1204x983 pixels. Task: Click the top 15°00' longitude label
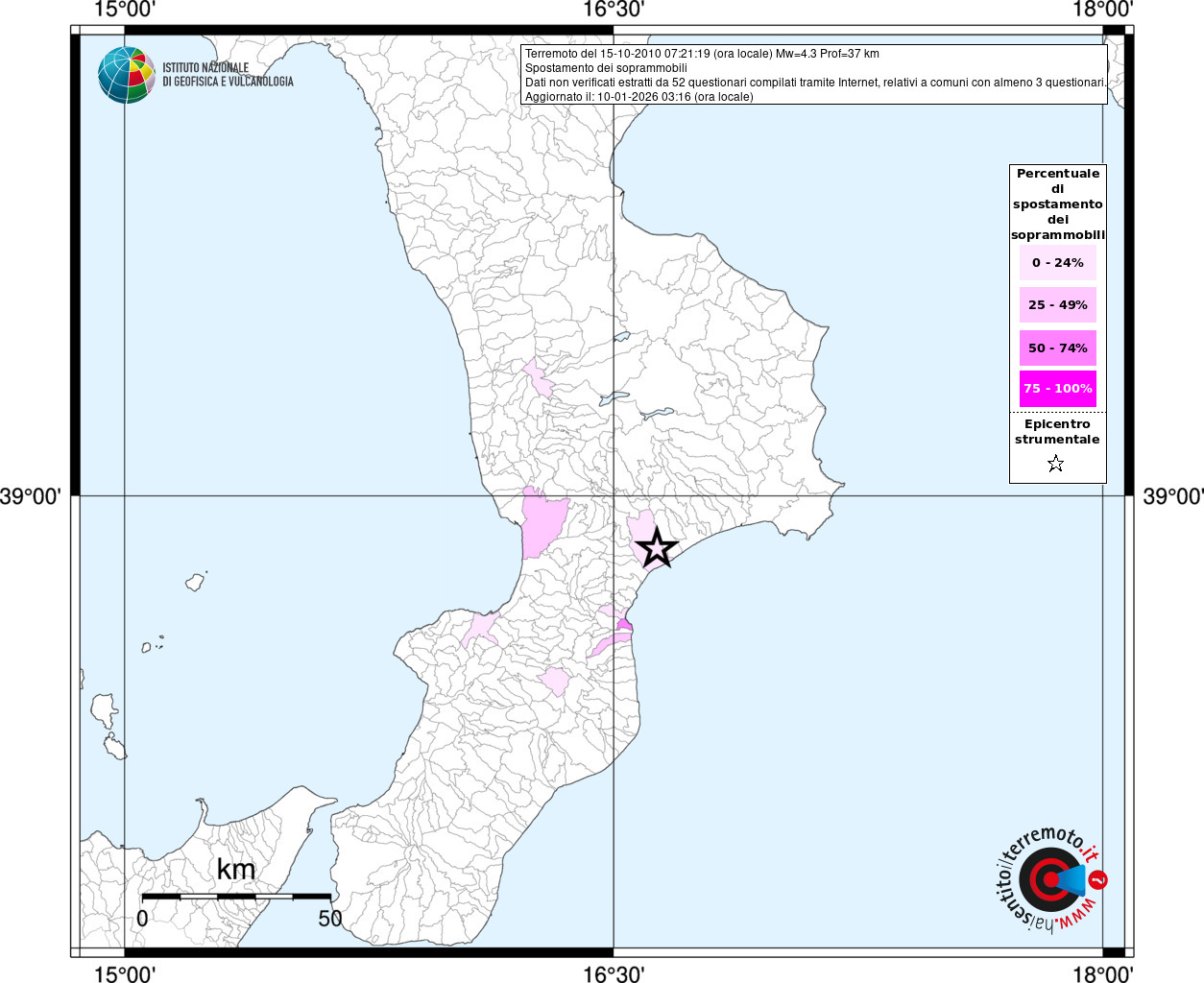125,10
